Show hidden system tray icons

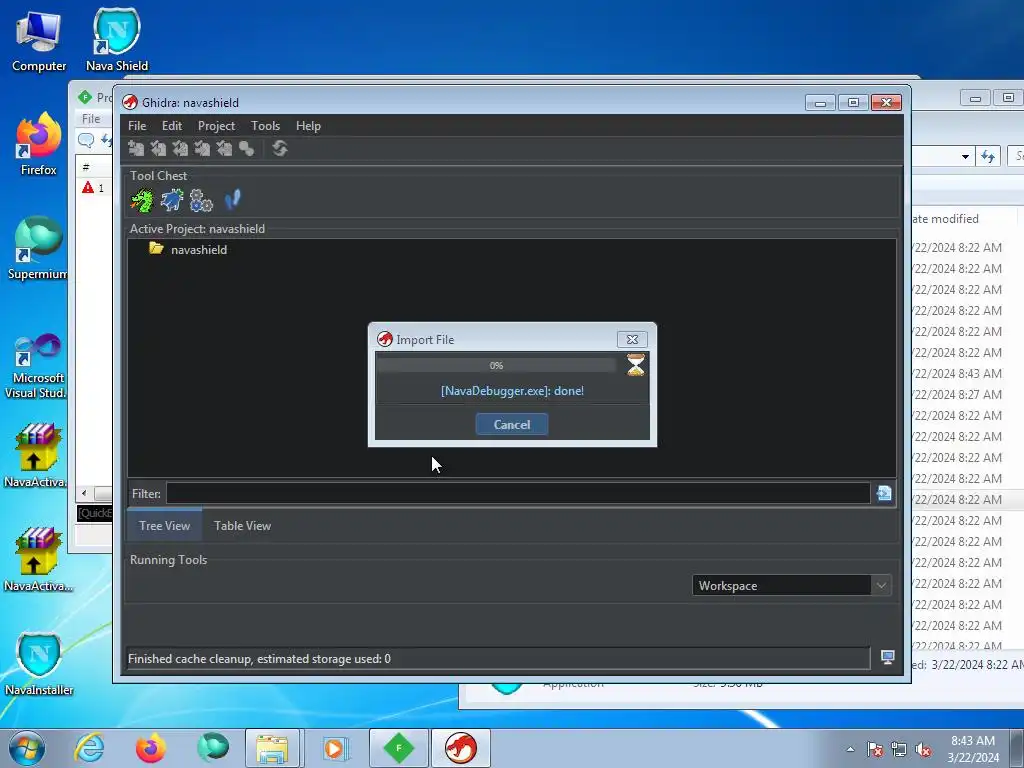(x=850, y=750)
